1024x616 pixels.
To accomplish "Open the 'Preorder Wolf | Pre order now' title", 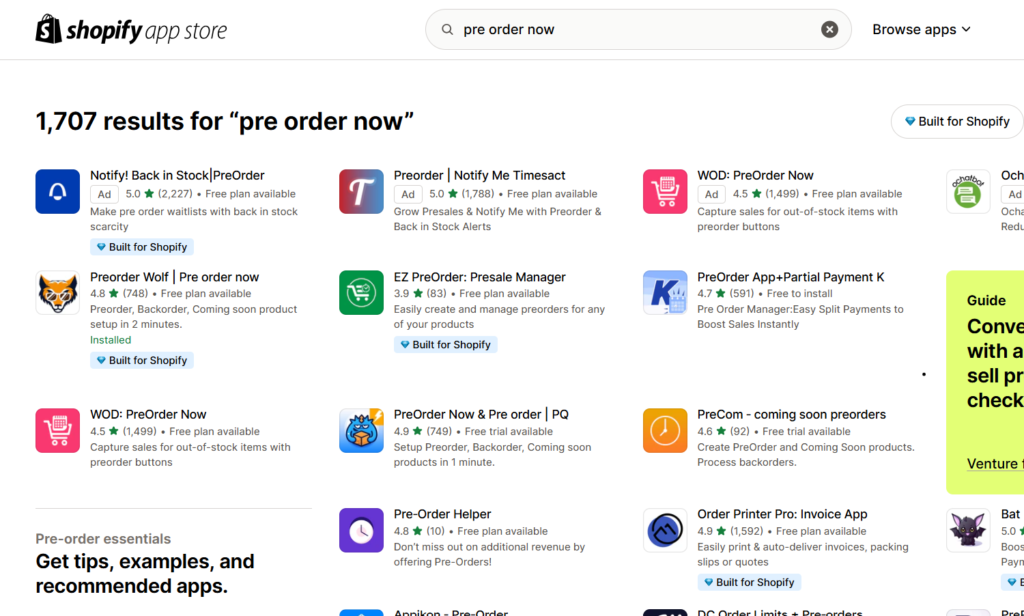I will point(174,277).
